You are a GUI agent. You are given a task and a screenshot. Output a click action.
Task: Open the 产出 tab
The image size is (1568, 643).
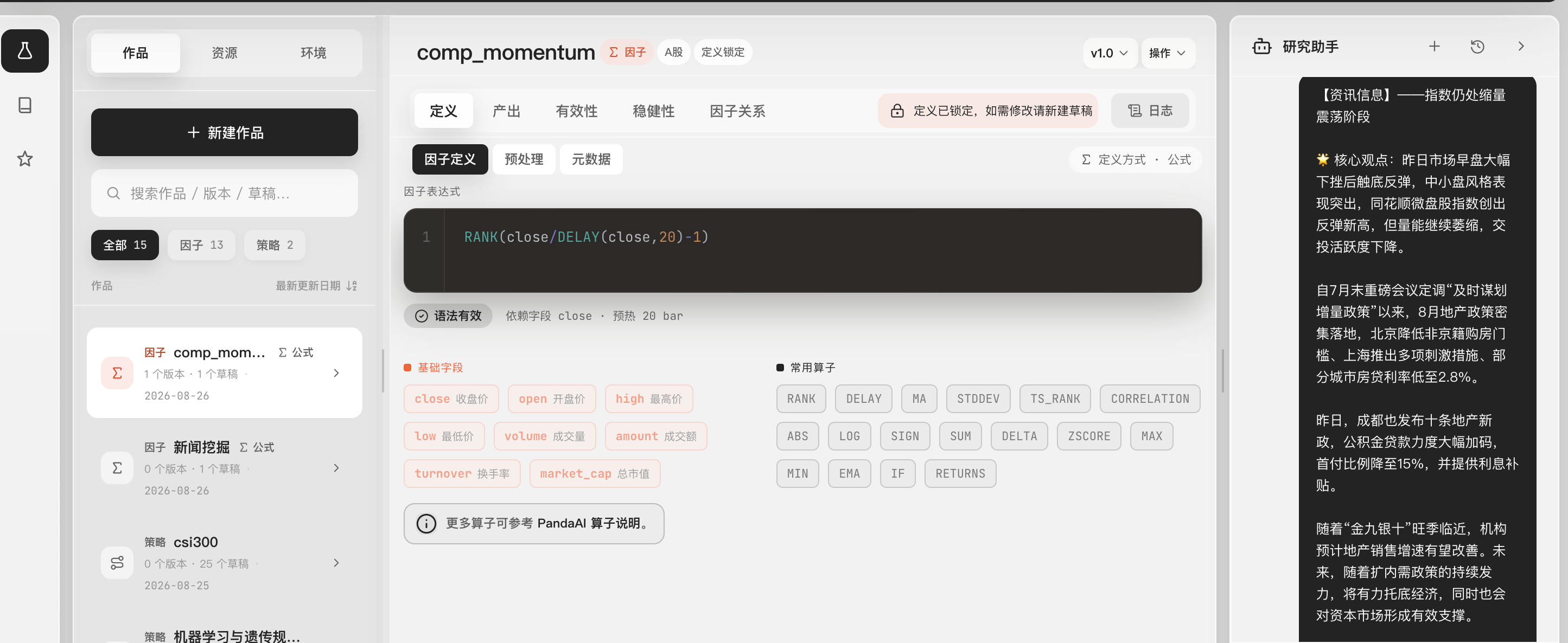[x=506, y=111]
